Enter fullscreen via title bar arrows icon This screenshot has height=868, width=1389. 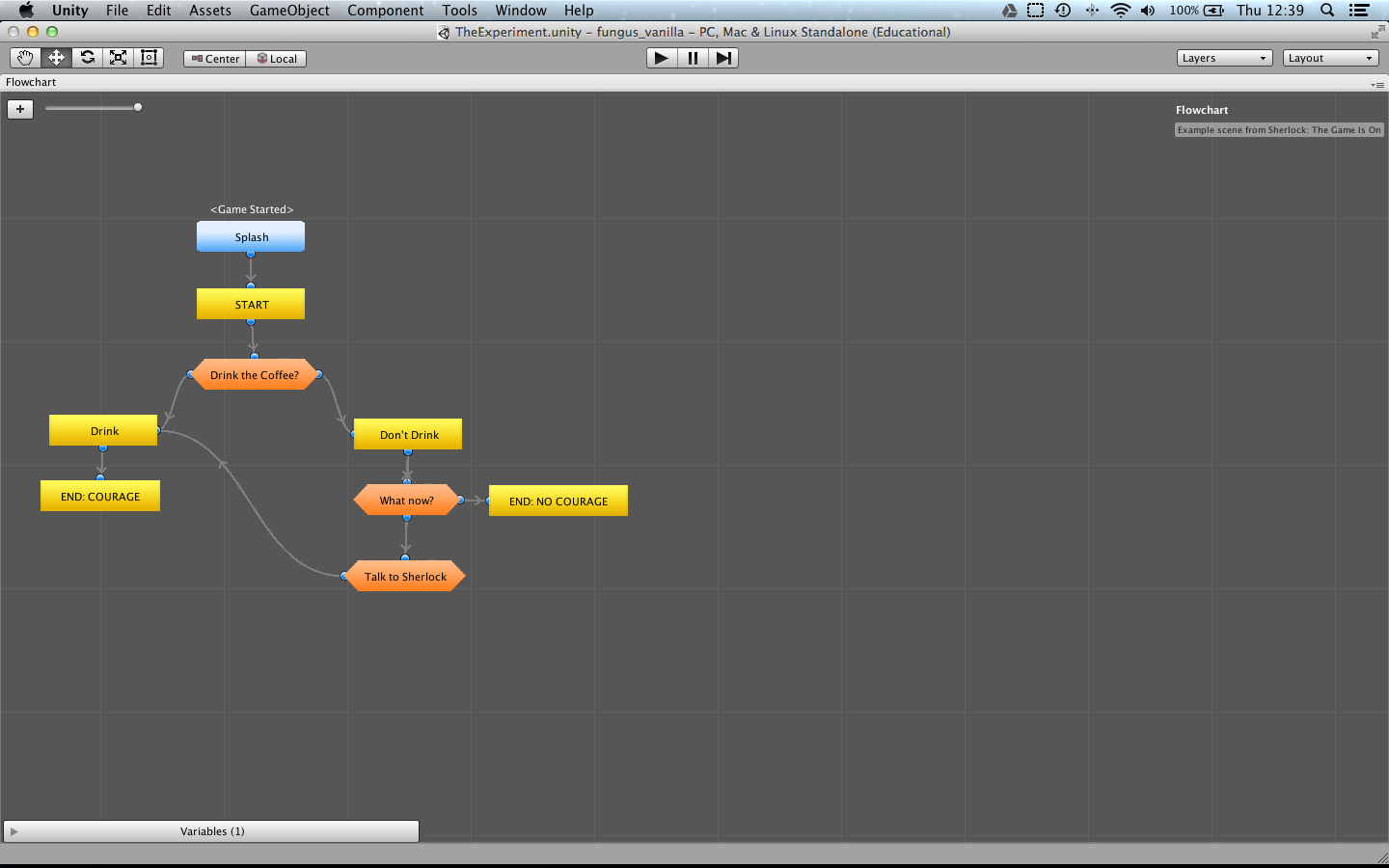pos(1376,33)
